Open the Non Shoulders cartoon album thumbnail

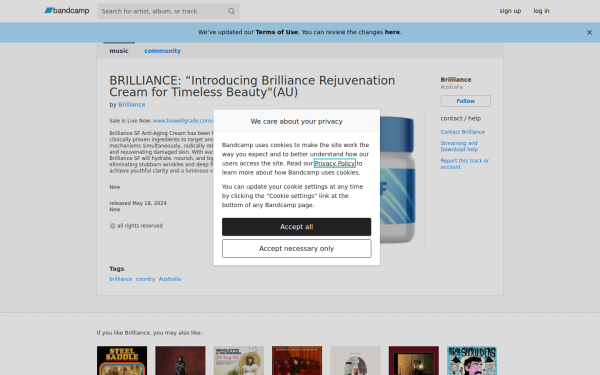[x=472, y=360]
